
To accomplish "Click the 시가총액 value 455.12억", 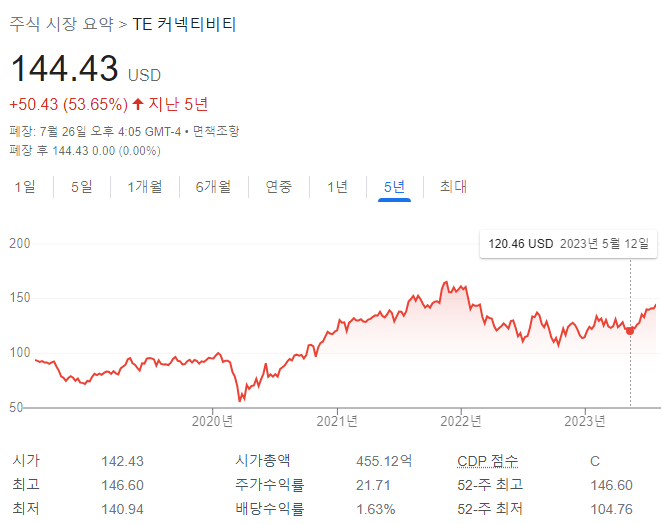I will pyautogui.click(x=384, y=461).
